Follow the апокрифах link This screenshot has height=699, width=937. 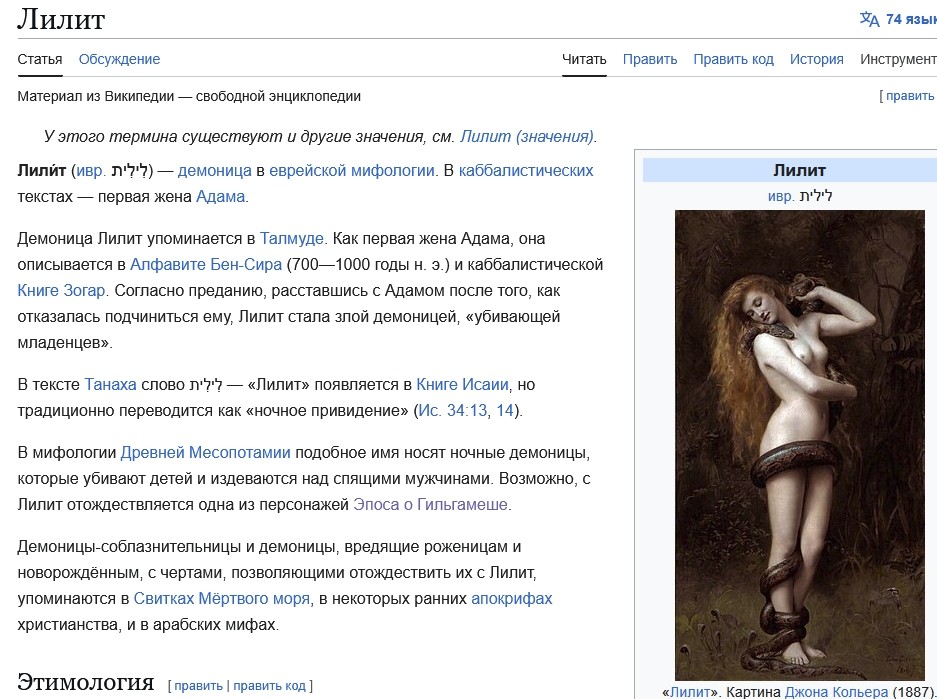point(512,598)
